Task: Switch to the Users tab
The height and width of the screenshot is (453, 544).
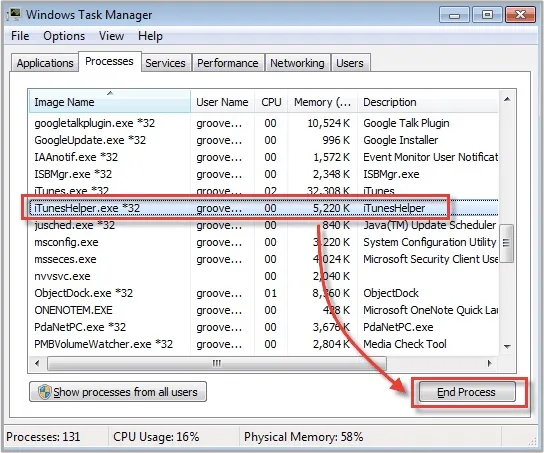Action: click(350, 63)
